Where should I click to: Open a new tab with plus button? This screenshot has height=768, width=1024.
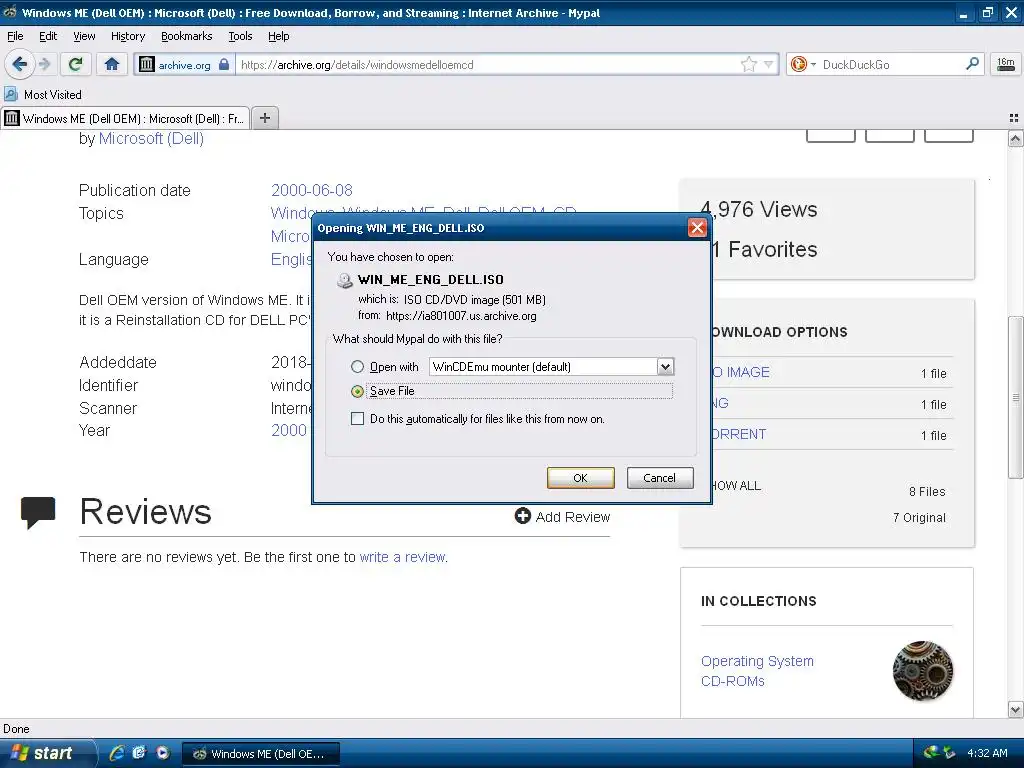pos(264,118)
